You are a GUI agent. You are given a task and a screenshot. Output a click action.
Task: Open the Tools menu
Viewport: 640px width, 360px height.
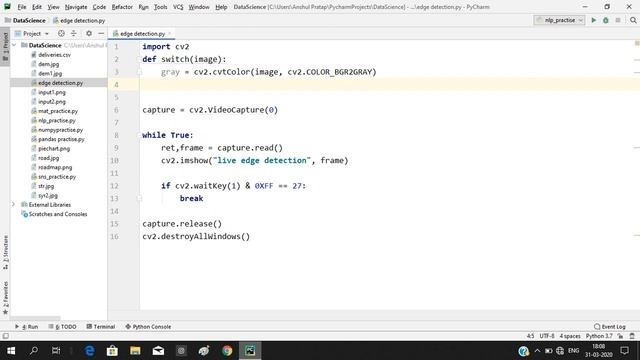pos(160,7)
